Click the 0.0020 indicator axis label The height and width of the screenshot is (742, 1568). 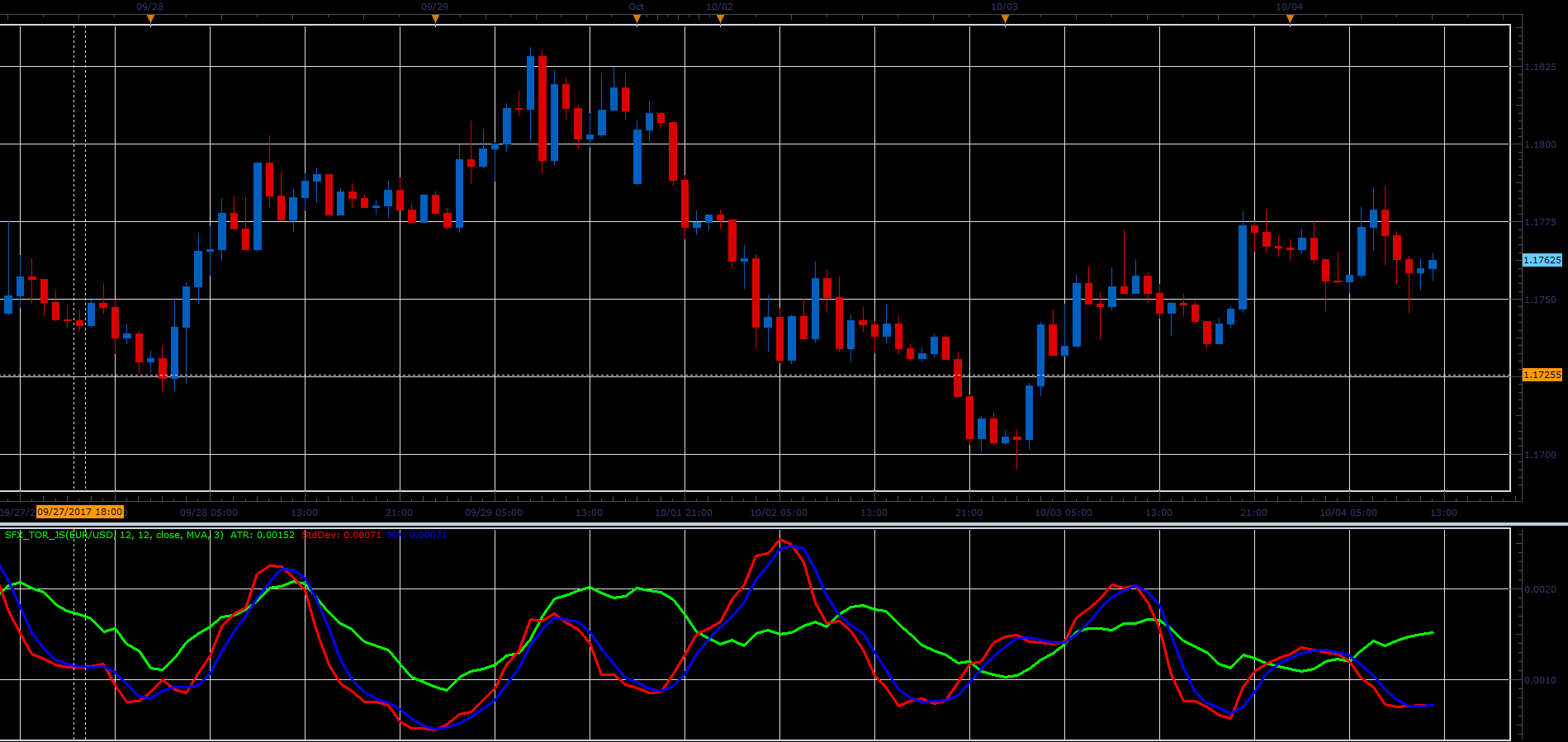(x=1541, y=589)
